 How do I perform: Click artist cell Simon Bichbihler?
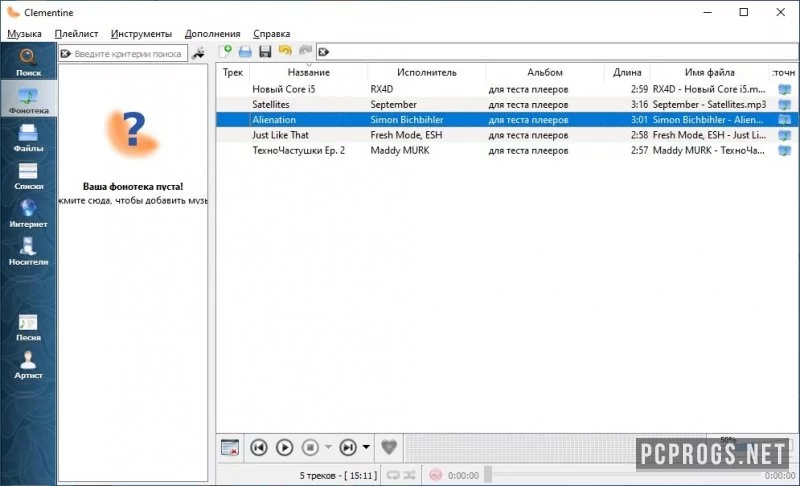(407, 120)
